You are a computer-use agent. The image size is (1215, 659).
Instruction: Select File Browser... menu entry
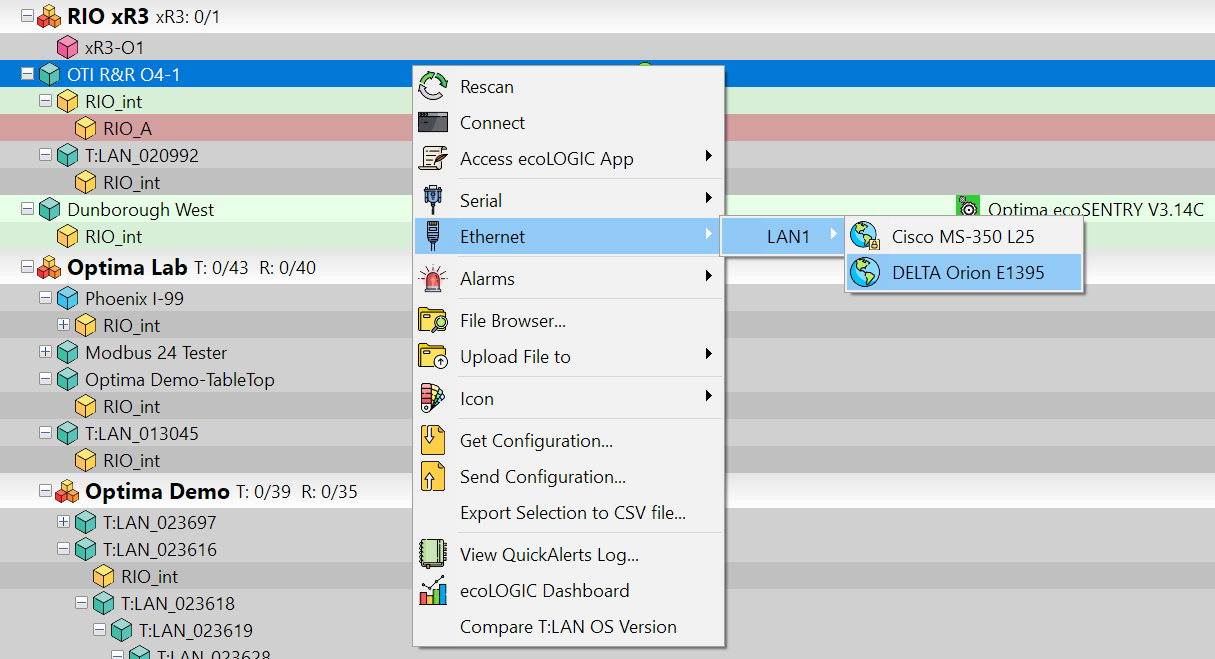568,321
